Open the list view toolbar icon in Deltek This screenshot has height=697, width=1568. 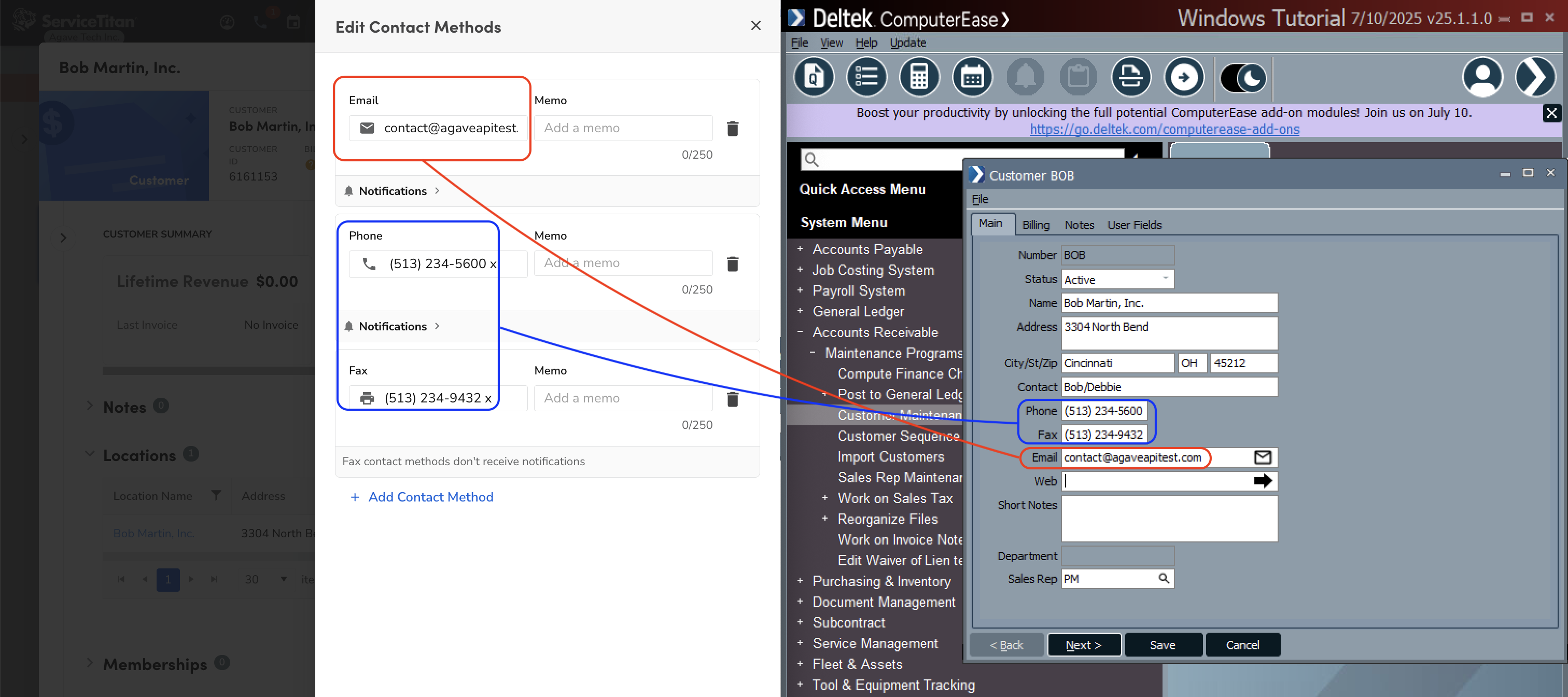point(866,77)
